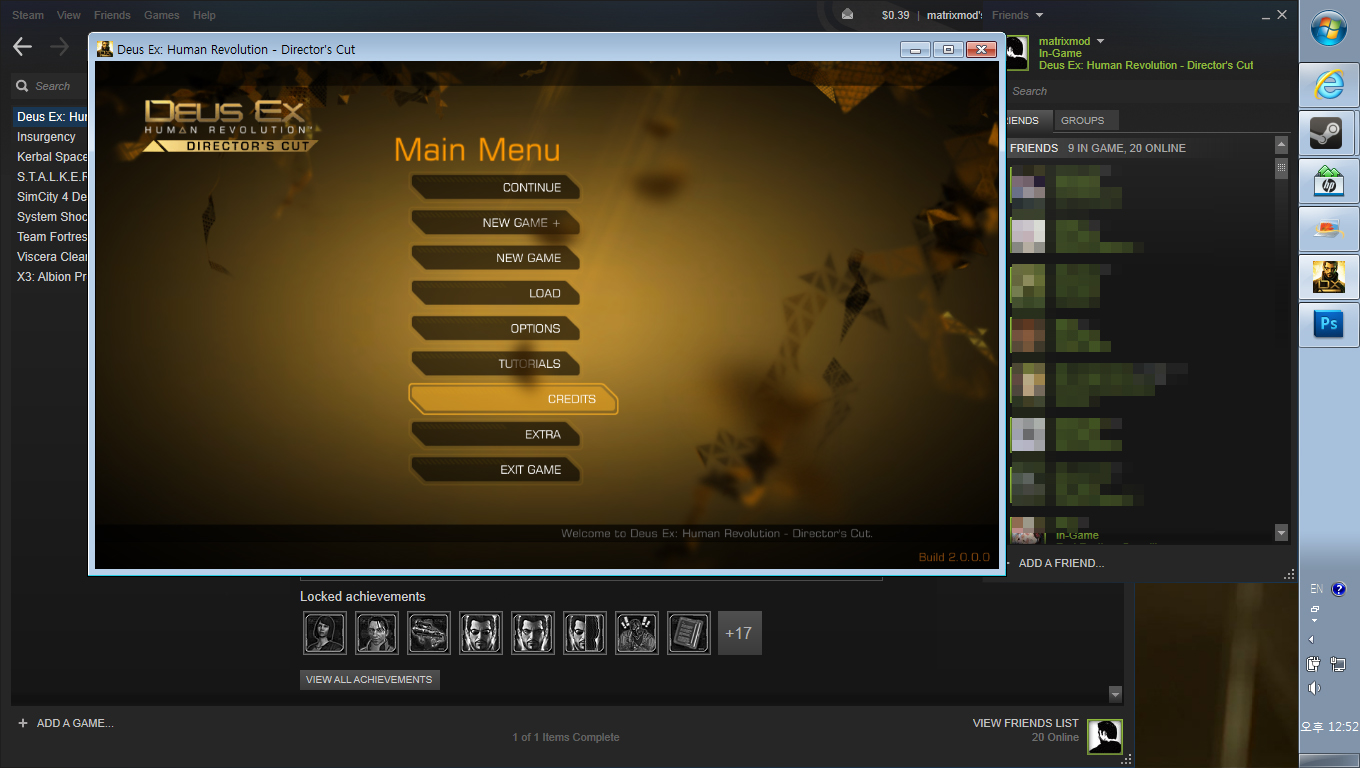
Task: Select Insurgency in the library list
Action: point(51,137)
